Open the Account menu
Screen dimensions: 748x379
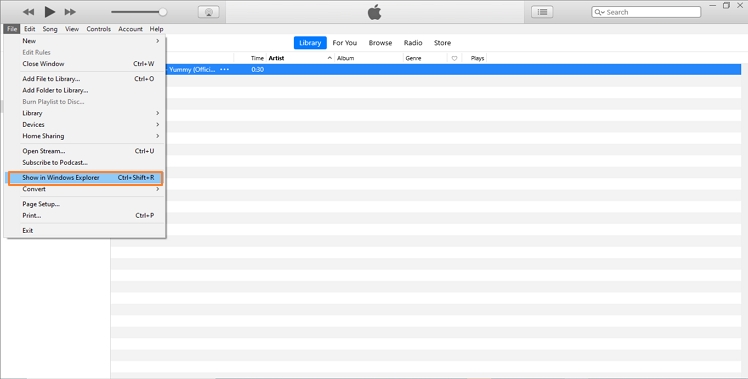pyautogui.click(x=130, y=29)
